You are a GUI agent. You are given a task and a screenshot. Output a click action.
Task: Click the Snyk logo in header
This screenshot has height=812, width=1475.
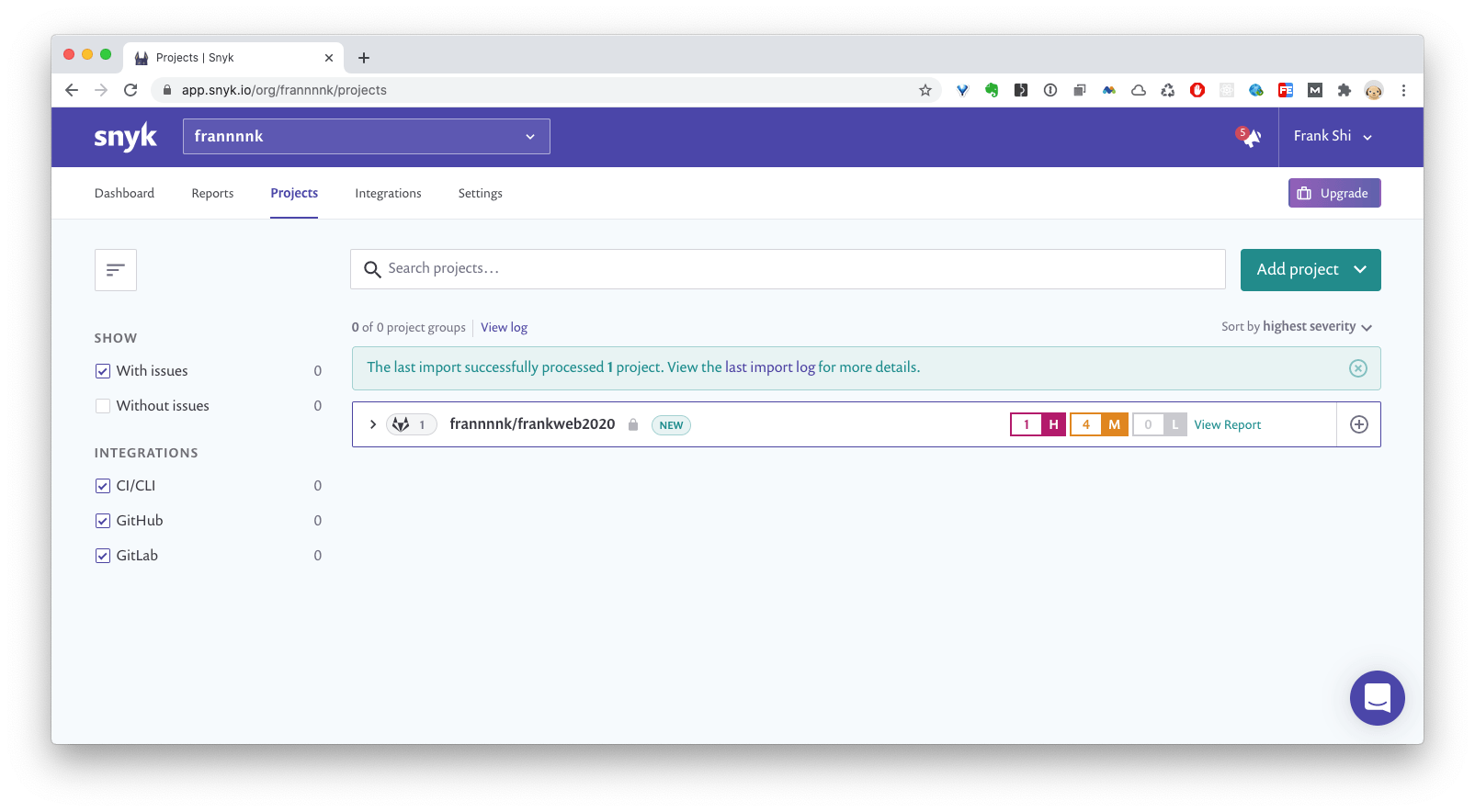point(125,137)
